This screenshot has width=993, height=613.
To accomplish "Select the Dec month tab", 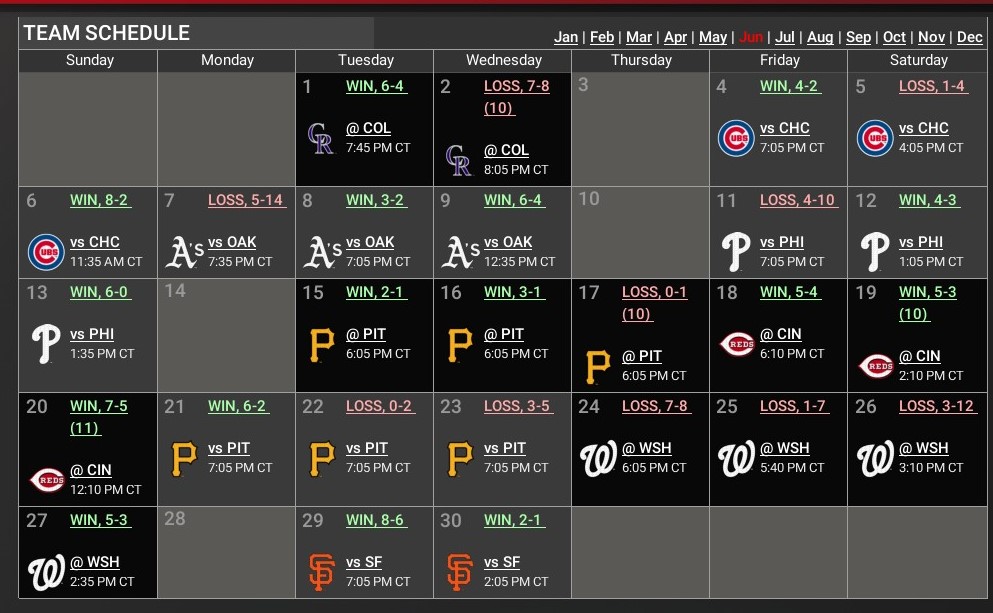I will coord(970,37).
